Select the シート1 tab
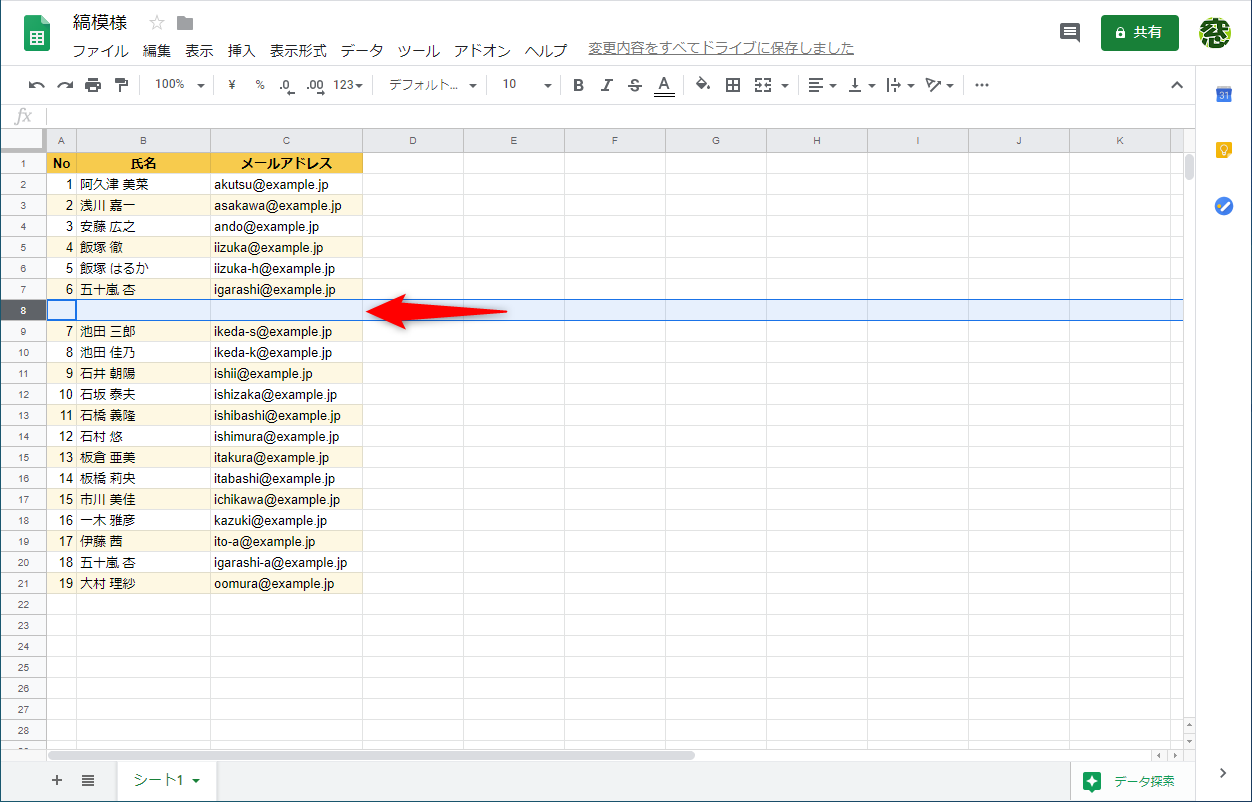Image resolution: width=1252 pixels, height=802 pixels. (x=167, y=781)
